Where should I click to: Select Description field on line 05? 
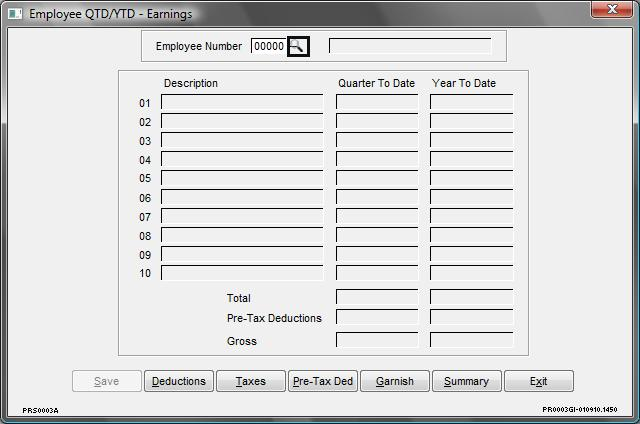242,178
